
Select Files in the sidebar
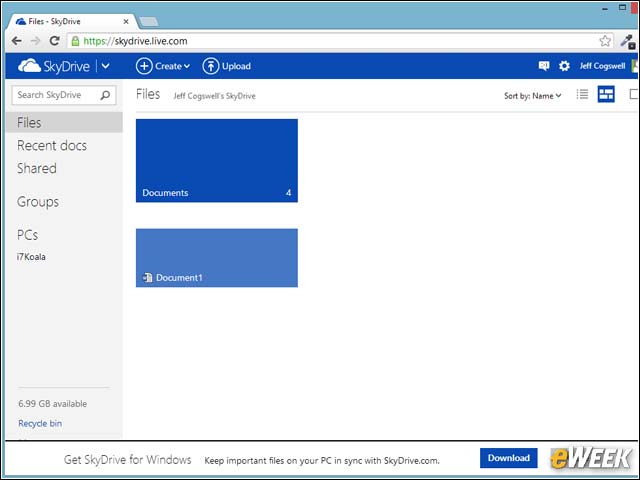pos(64,122)
